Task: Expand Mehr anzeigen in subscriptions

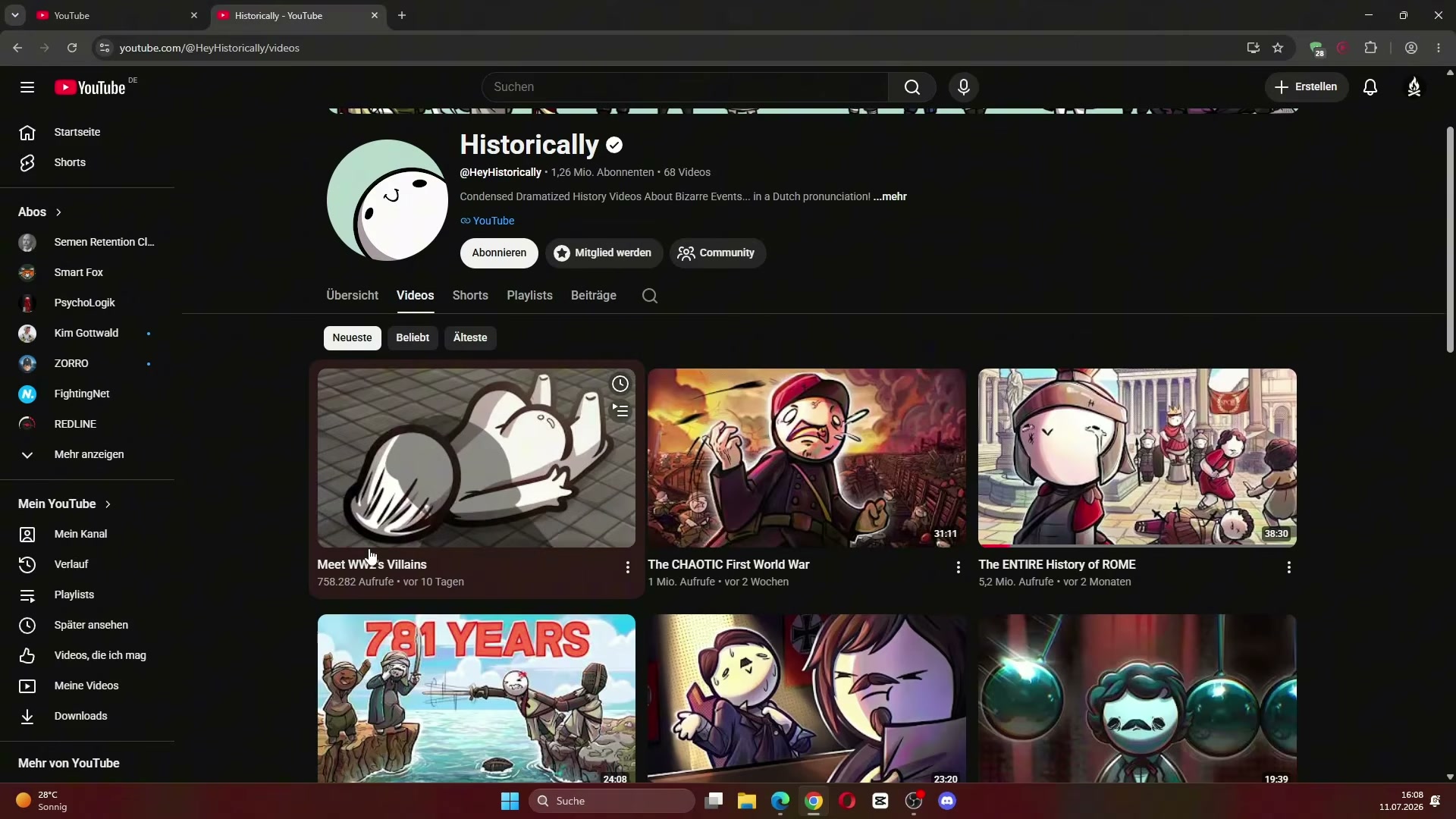Action: click(88, 454)
